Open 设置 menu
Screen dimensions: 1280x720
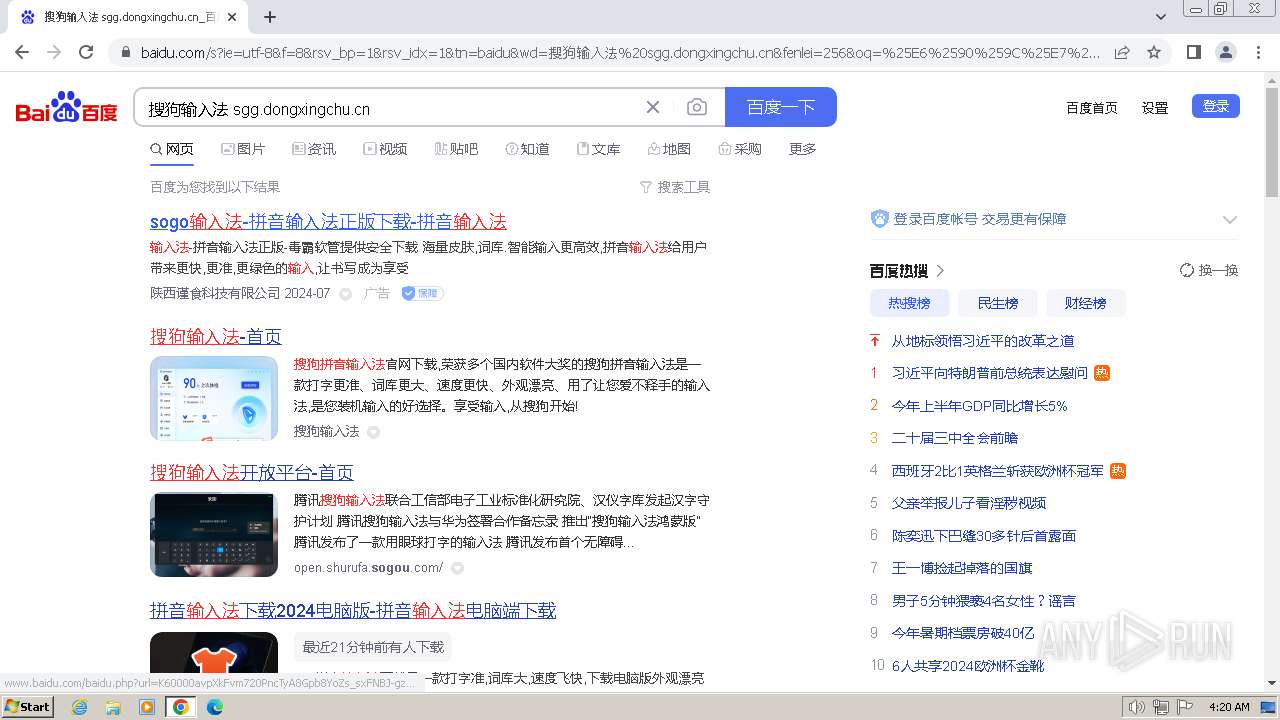click(x=1155, y=108)
